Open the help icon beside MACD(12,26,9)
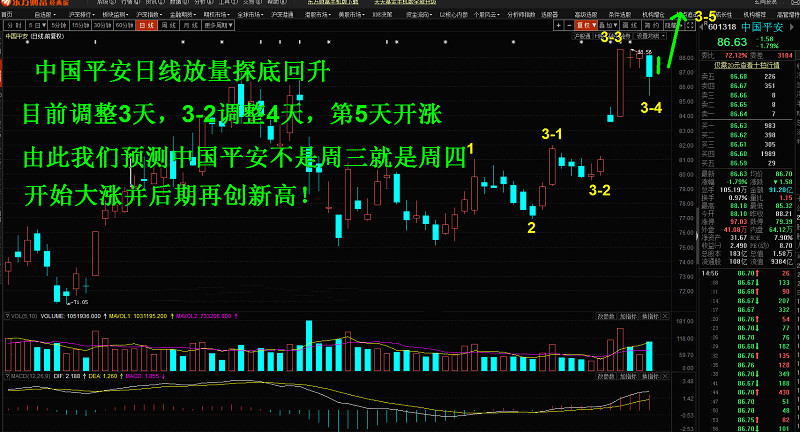This screenshot has width=800, height=432. click(x=7, y=376)
